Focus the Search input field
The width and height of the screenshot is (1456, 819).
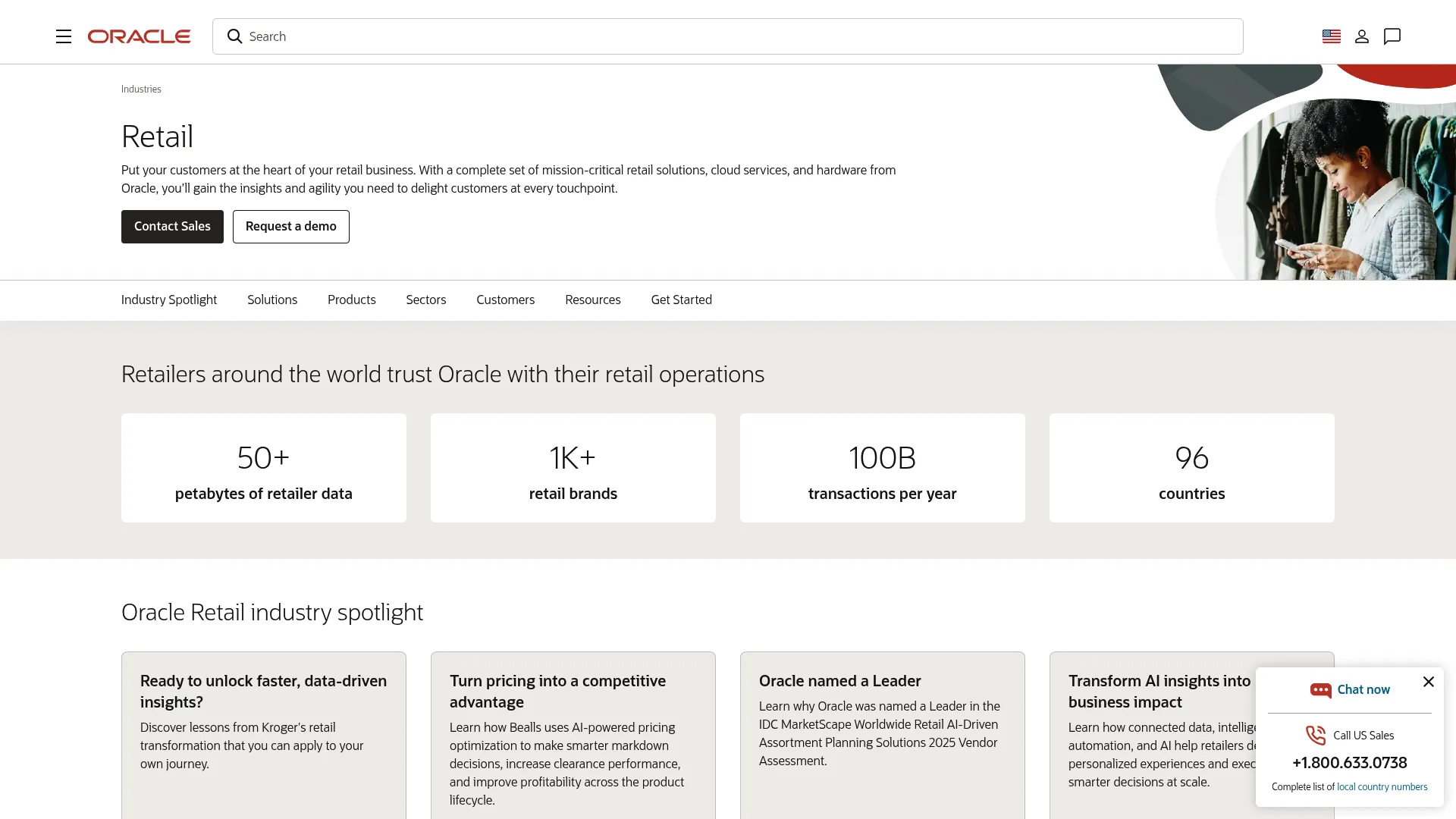[728, 36]
